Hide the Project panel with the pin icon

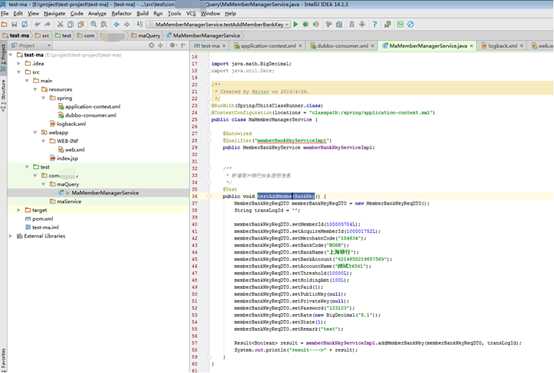coord(183,45)
